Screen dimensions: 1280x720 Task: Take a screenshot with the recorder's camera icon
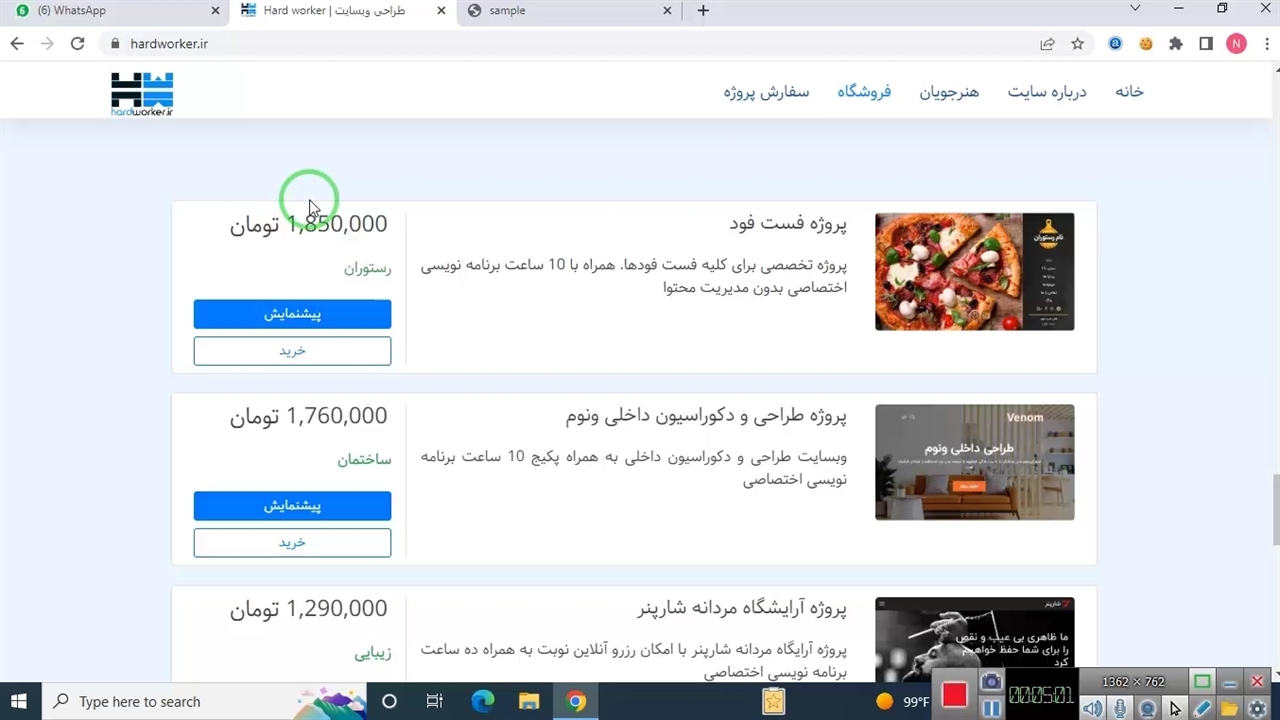tap(991, 683)
